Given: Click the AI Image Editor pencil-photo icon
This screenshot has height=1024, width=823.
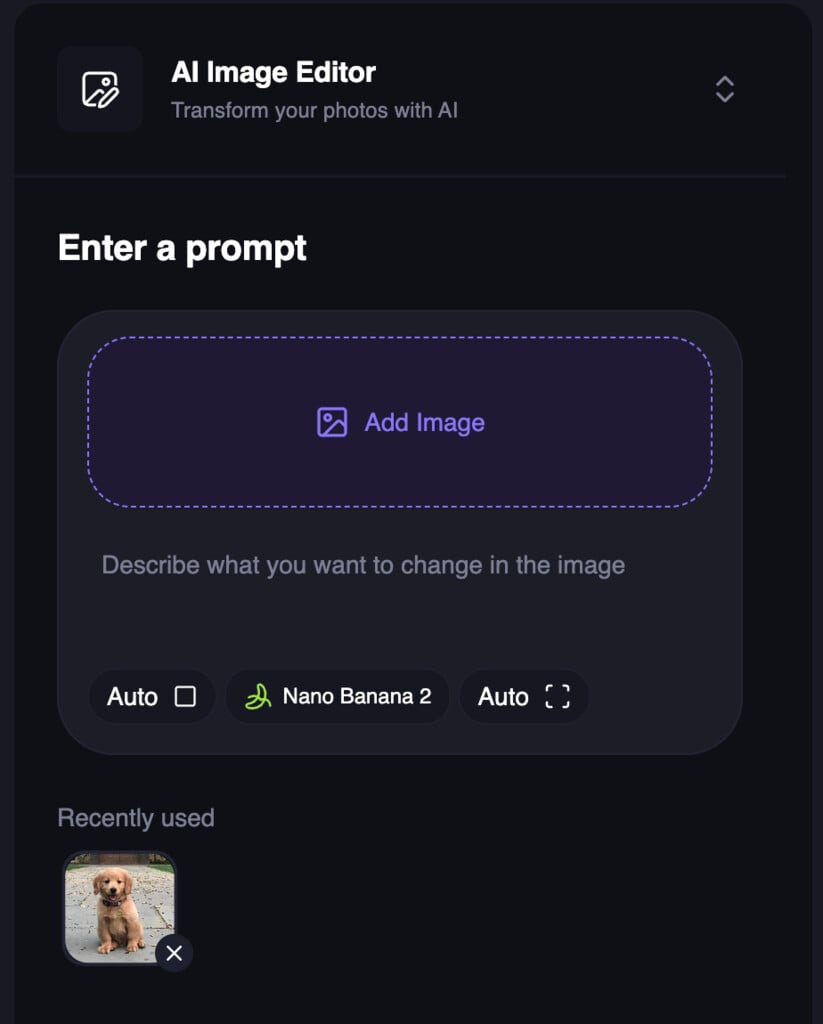Looking at the screenshot, I should pos(99,89).
